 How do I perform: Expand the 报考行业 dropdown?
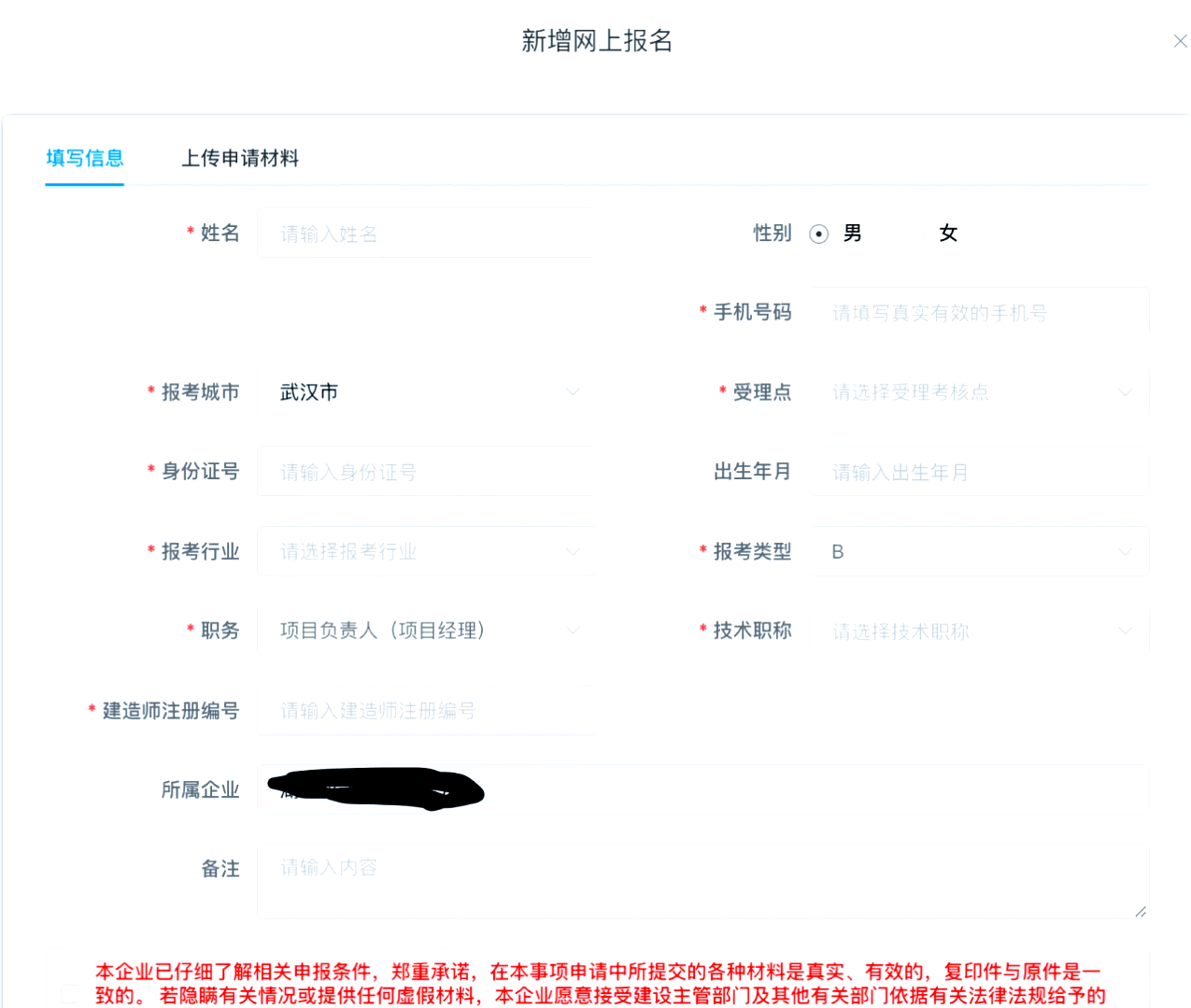[426, 551]
